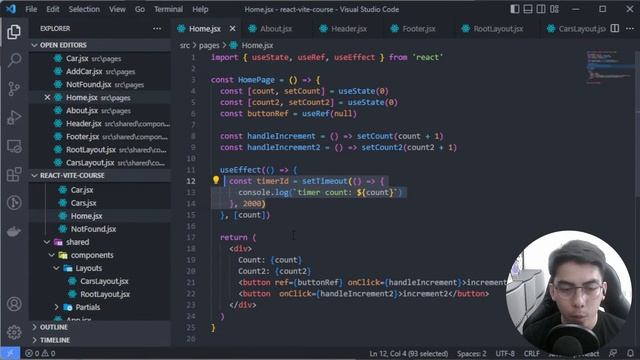Switch to the Header.jsx tab

[x=349, y=29]
